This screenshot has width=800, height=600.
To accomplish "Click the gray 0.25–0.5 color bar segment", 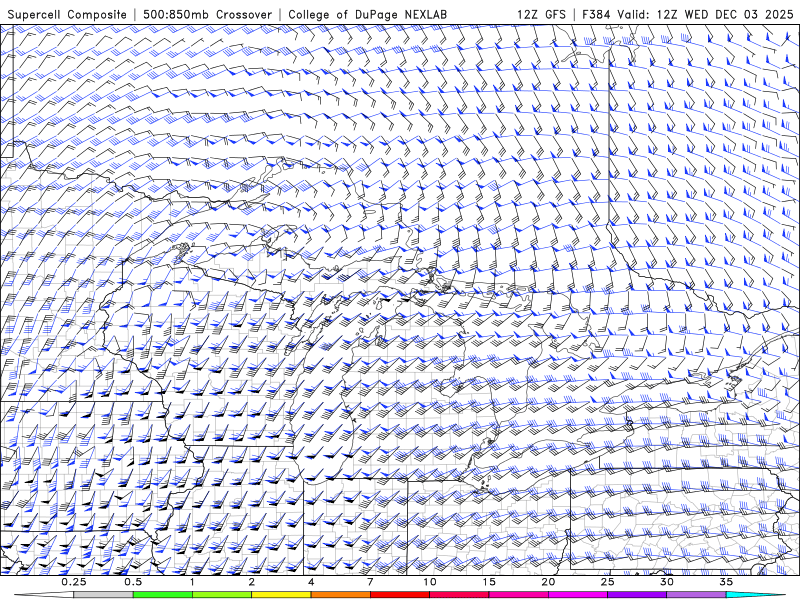I will tap(103, 595).
